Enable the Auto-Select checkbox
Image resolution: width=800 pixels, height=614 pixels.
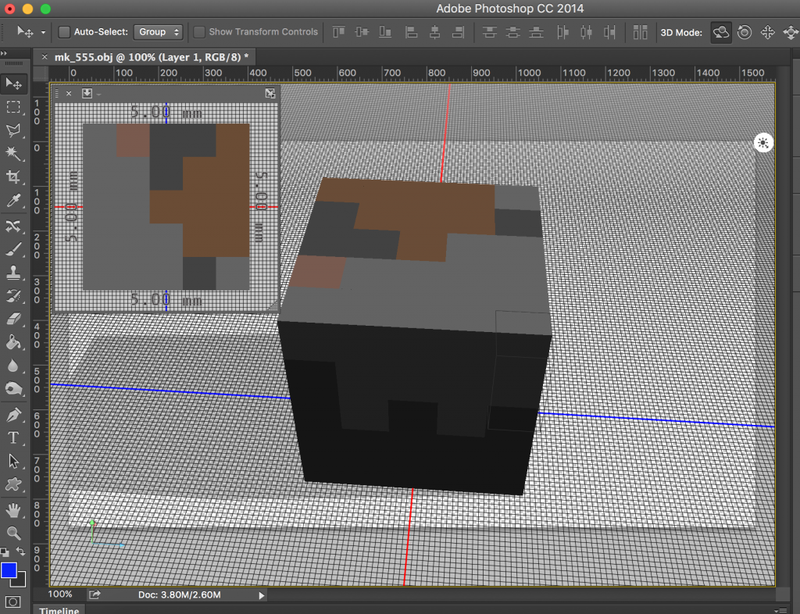click(65, 32)
